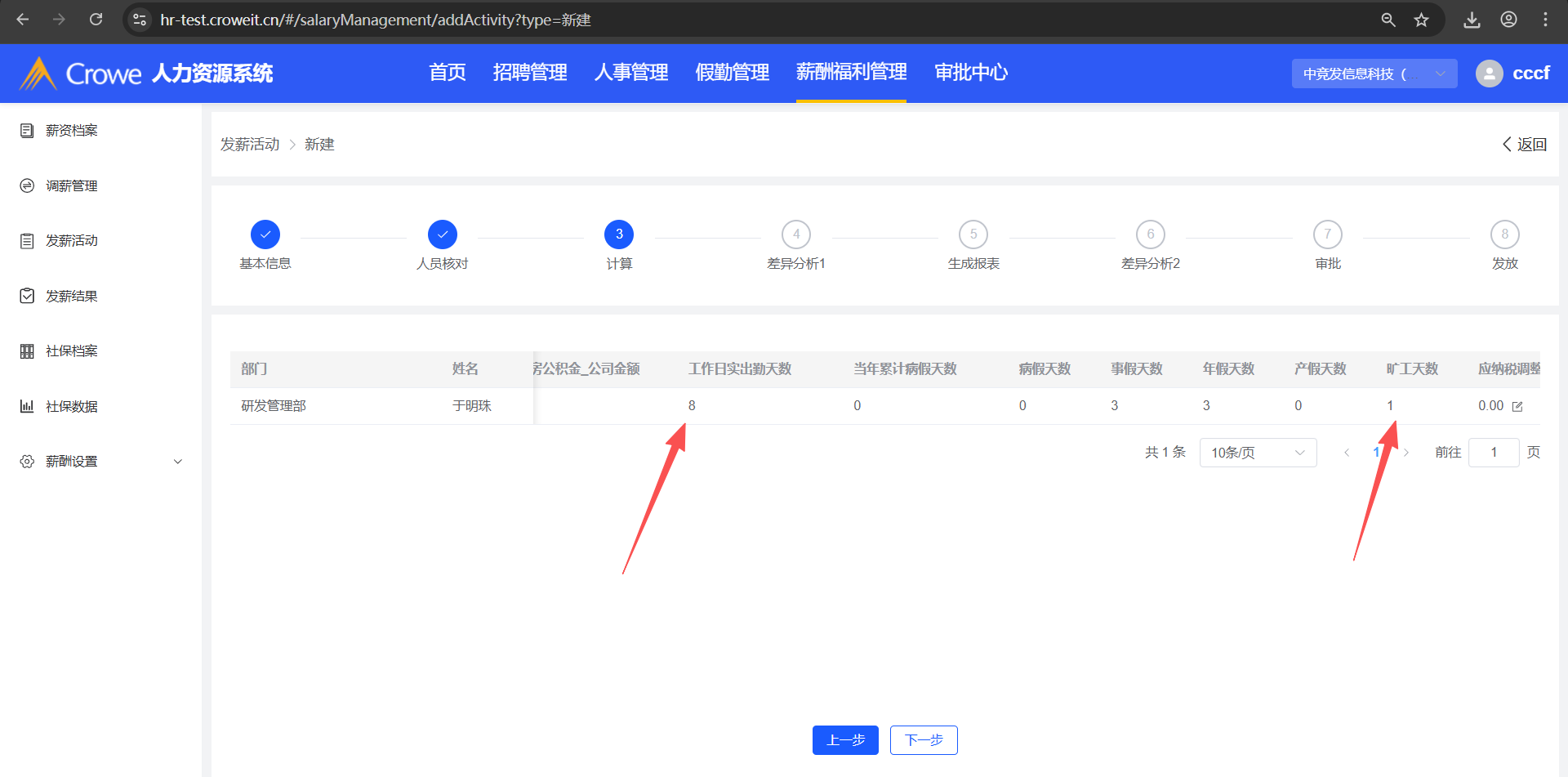This screenshot has height=777, width=1568.
Task: Open the 审批中心 navigation tab
Action: (970, 73)
